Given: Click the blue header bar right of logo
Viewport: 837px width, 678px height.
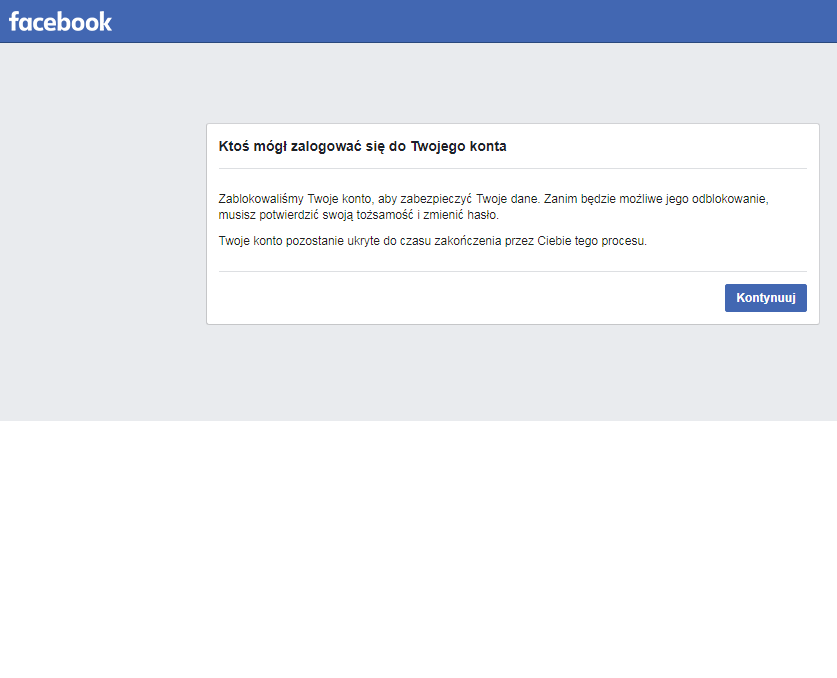Looking at the screenshot, I should pyautogui.click(x=450, y=21).
